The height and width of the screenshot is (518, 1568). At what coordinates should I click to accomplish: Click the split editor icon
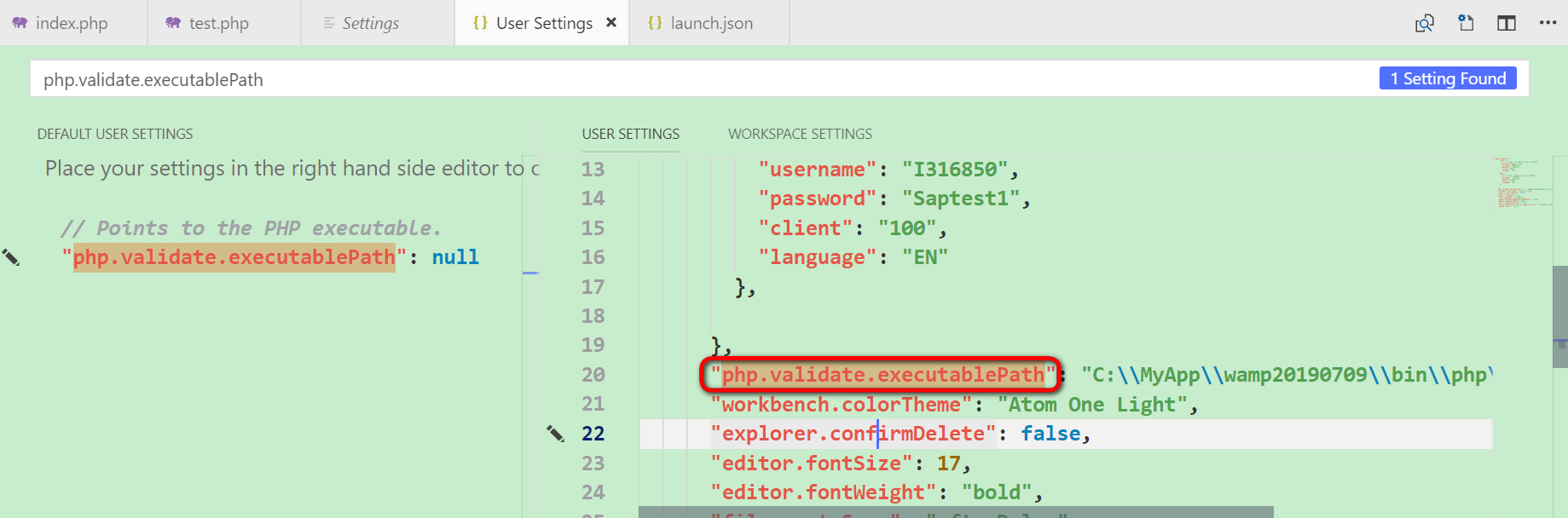coord(1507,23)
